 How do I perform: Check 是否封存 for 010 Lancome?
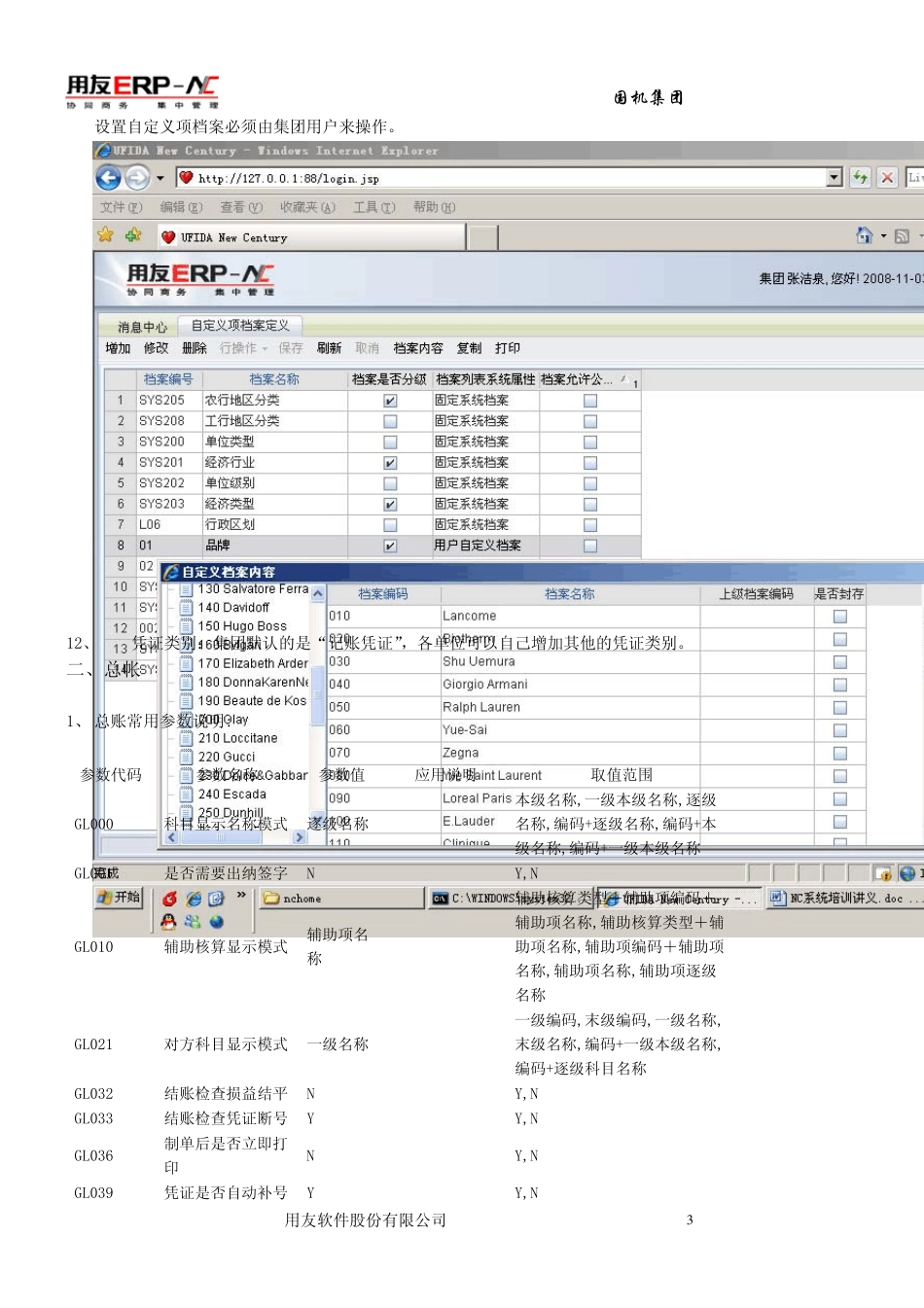[840, 617]
